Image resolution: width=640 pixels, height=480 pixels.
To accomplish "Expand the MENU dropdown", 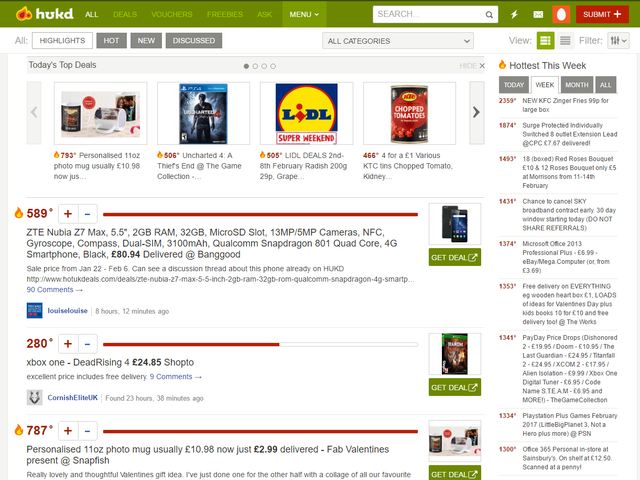I will click(x=304, y=14).
